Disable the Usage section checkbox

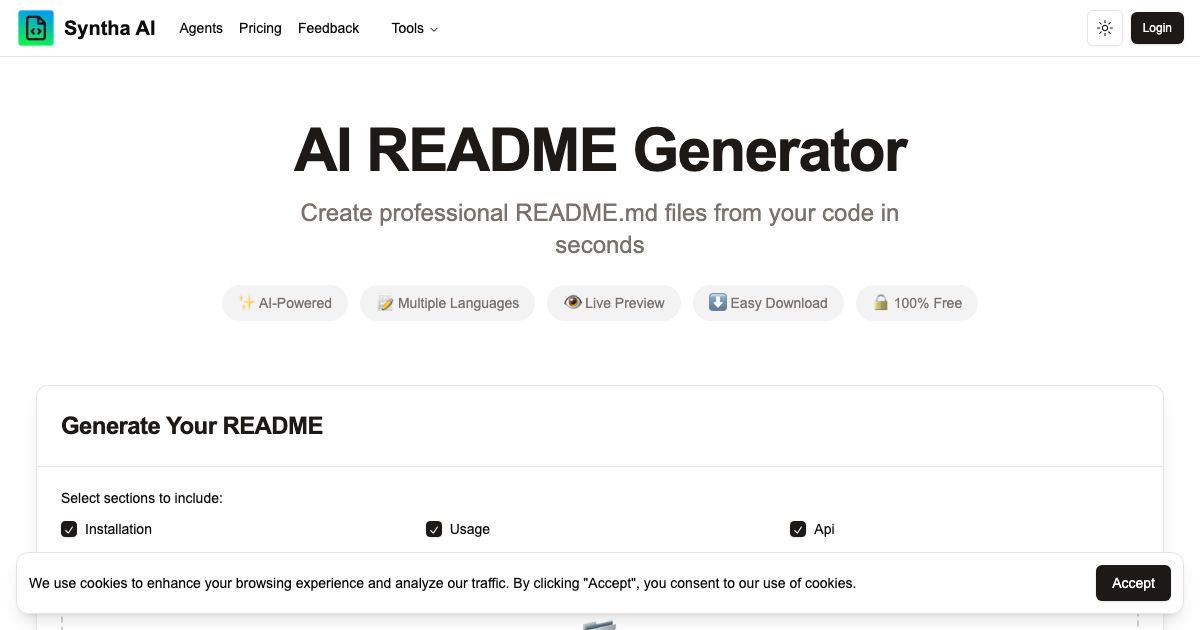click(x=434, y=529)
